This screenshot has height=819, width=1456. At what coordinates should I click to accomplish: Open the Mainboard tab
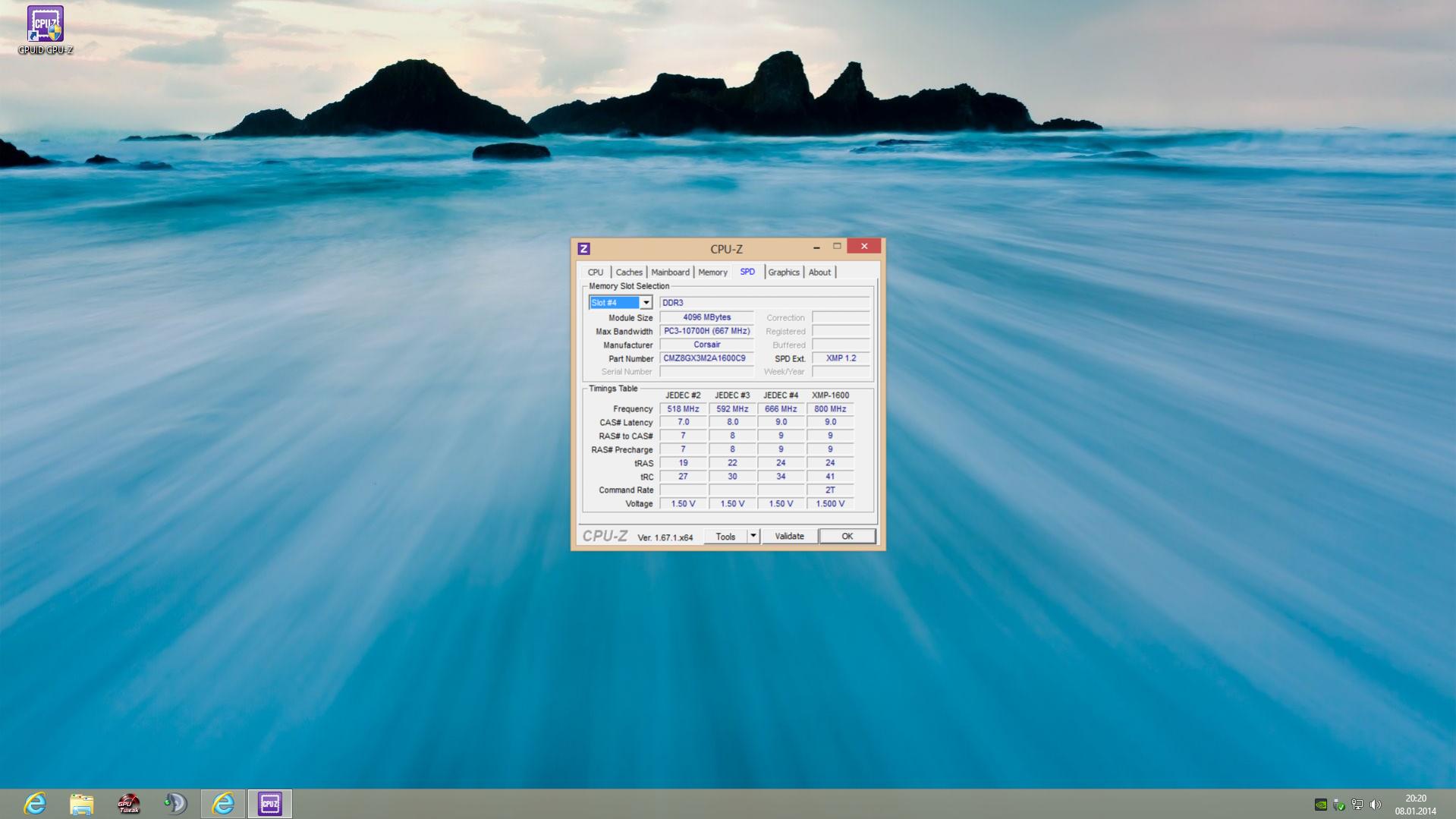point(670,272)
